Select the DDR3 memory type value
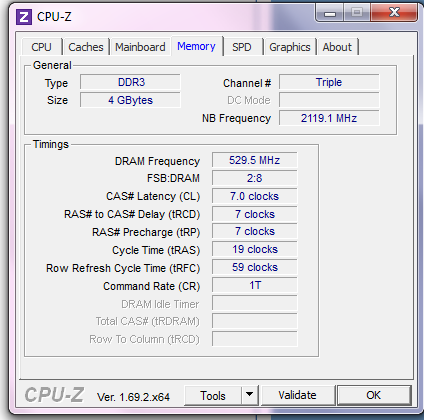Image resolution: width=424 pixels, height=420 pixels. click(x=130, y=82)
